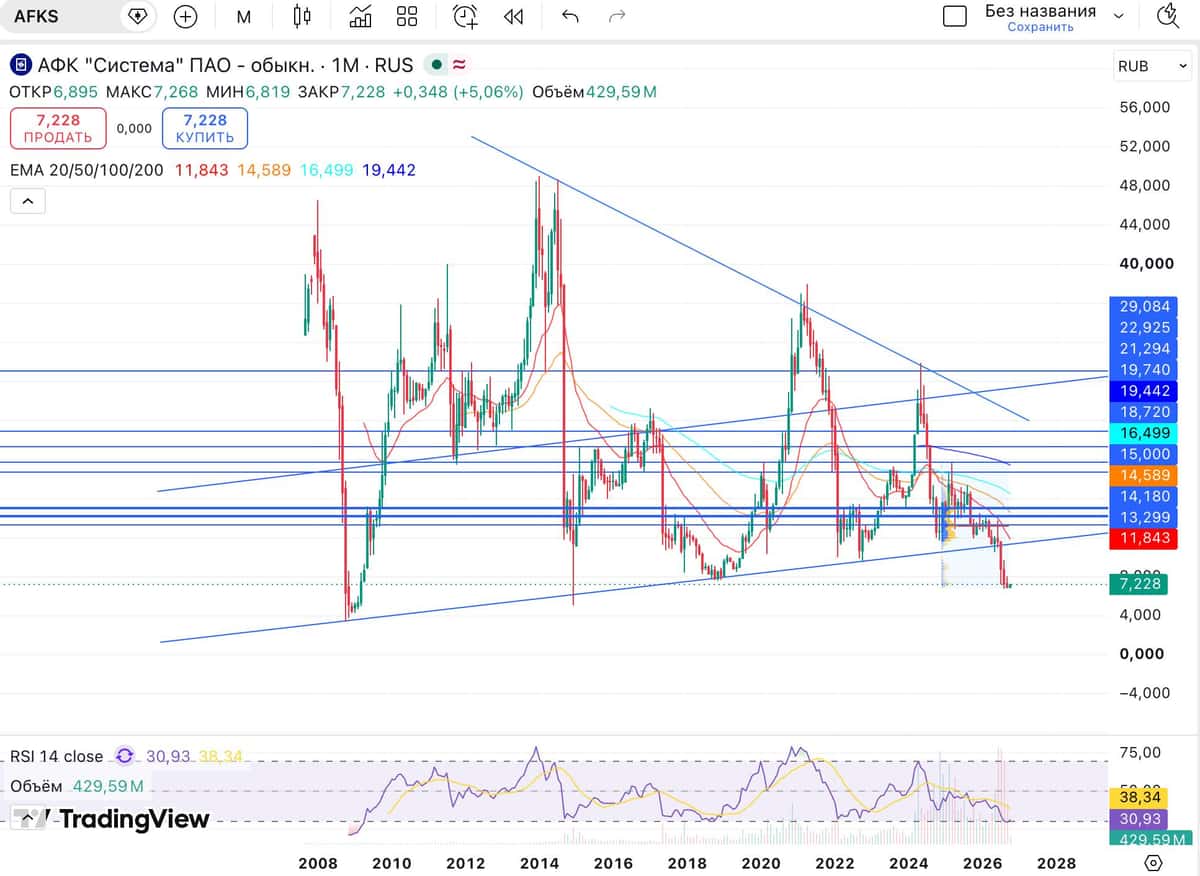Undo the last chart action

coord(570,16)
